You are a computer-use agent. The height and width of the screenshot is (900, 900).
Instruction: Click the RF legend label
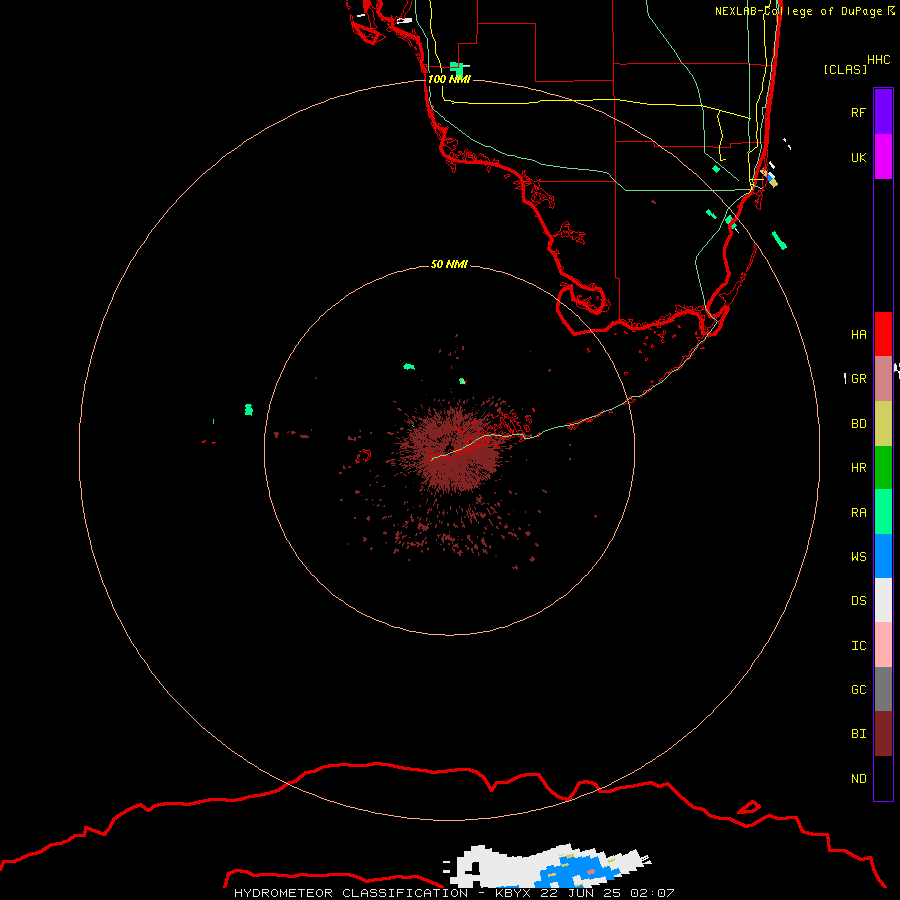[859, 112]
